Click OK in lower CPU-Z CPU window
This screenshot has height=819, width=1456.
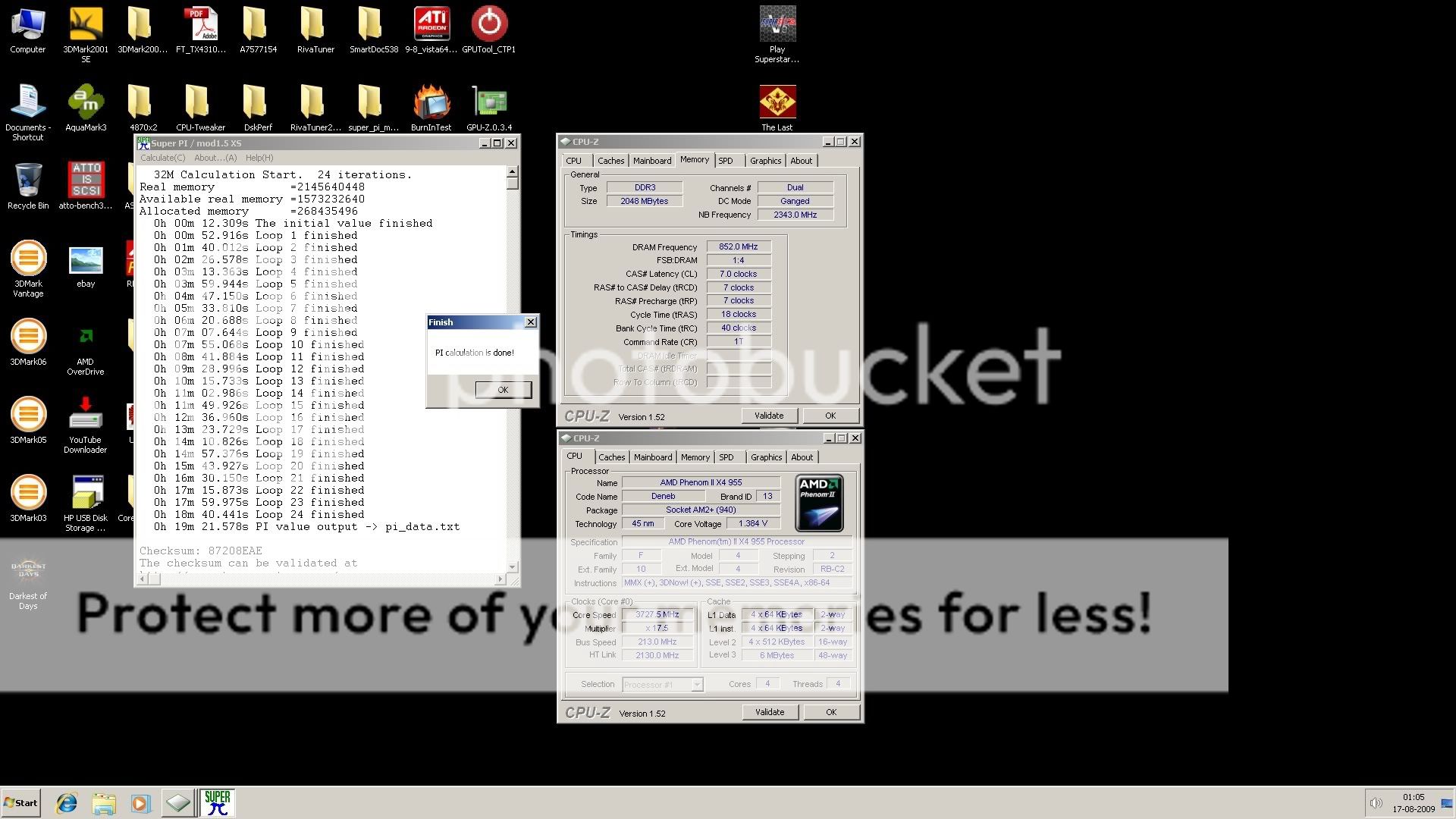831,712
